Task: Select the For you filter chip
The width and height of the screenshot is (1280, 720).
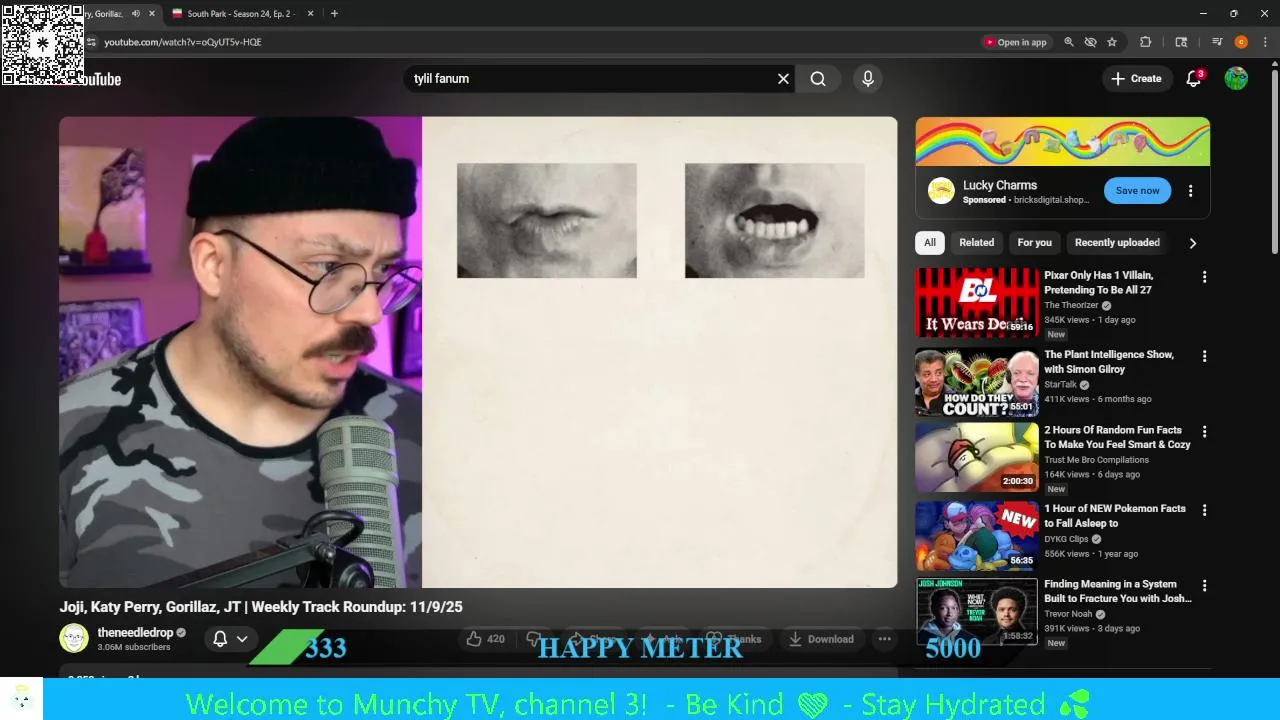Action: (1034, 242)
